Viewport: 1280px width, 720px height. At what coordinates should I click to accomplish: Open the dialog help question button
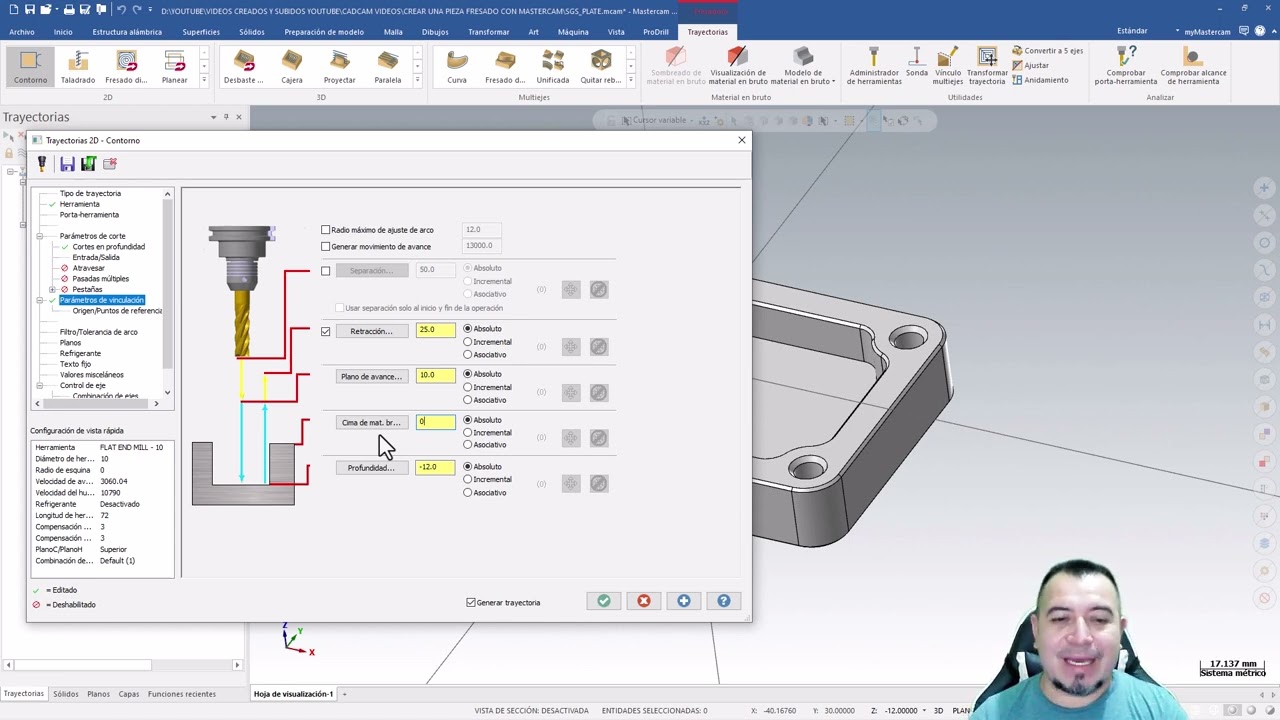(724, 601)
